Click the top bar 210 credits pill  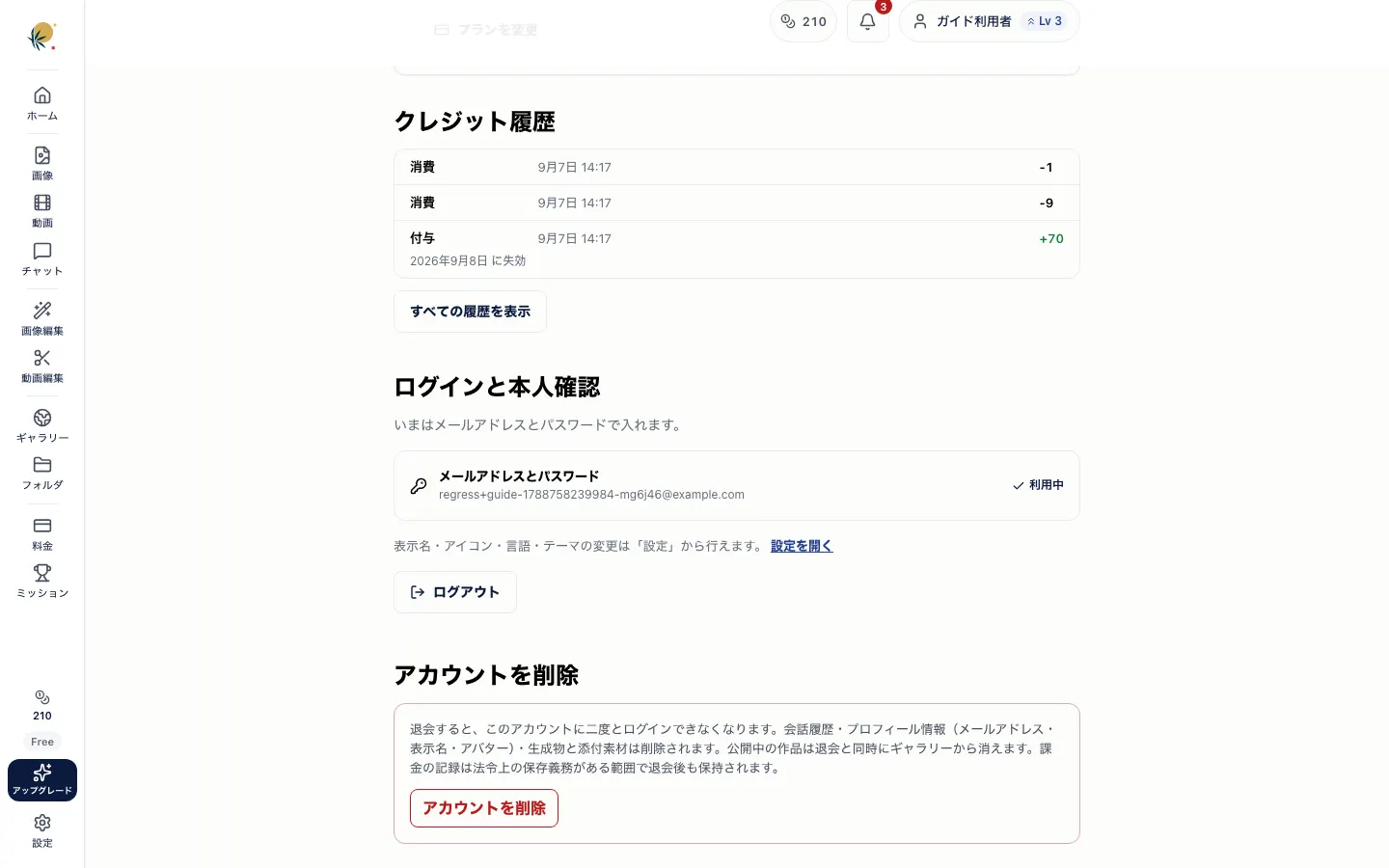pos(803,21)
